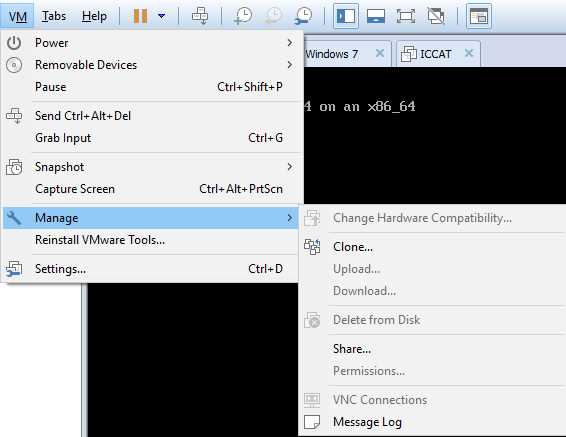Toggle the library sidebar view button
This screenshot has width=566, height=437.
tap(346, 16)
